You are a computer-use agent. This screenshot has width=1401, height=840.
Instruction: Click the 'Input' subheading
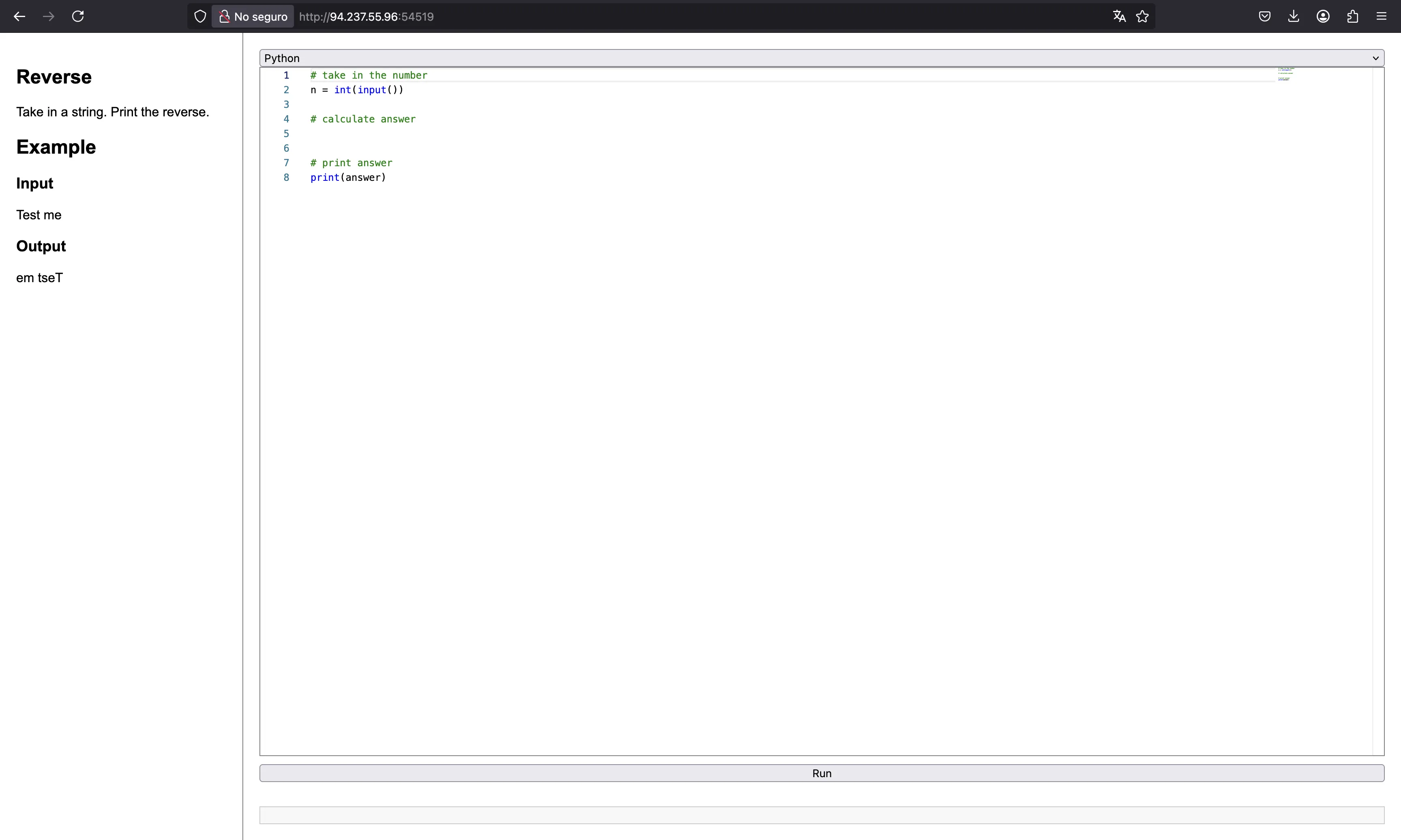tap(34, 183)
